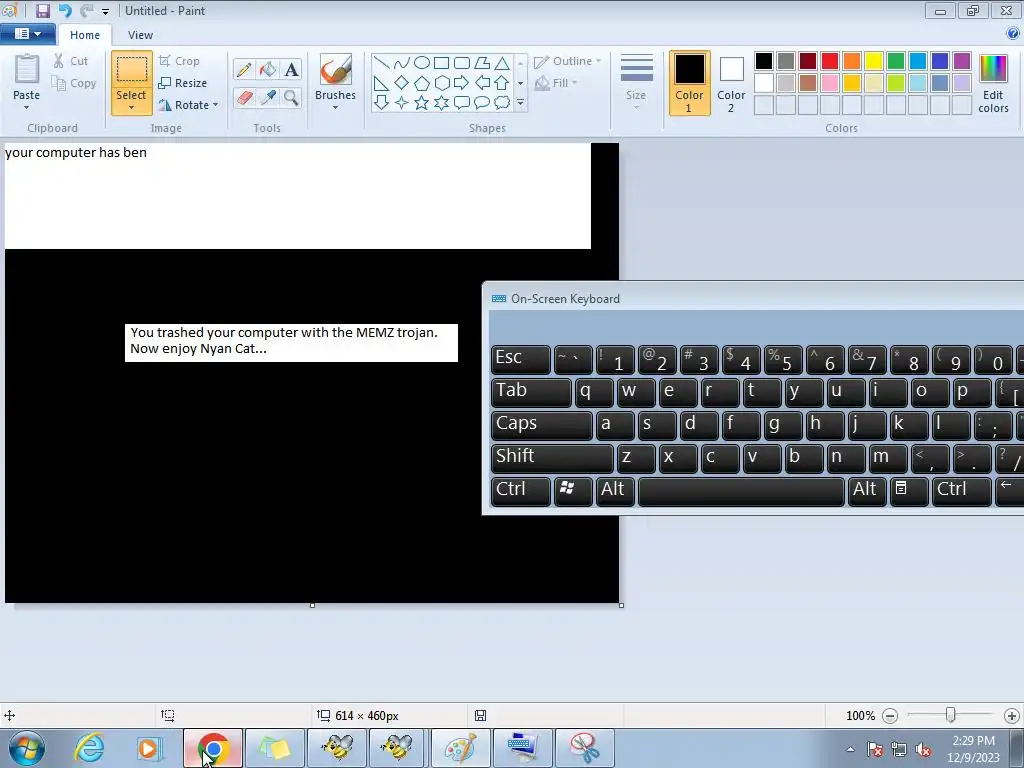Choose the Fill with color bucket tool

point(268,69)
